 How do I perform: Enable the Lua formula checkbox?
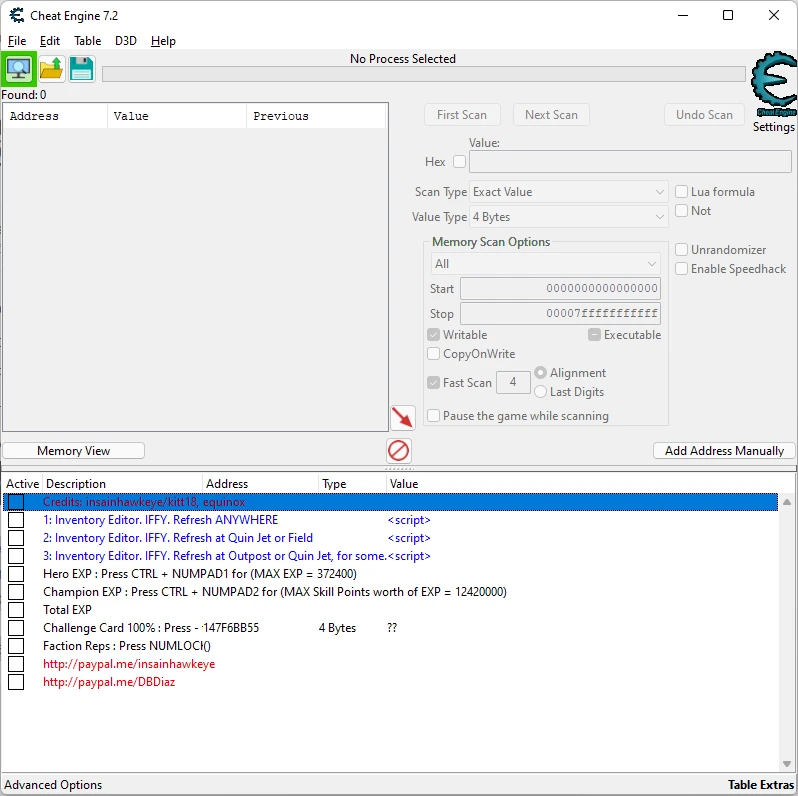tap(681, 192)
